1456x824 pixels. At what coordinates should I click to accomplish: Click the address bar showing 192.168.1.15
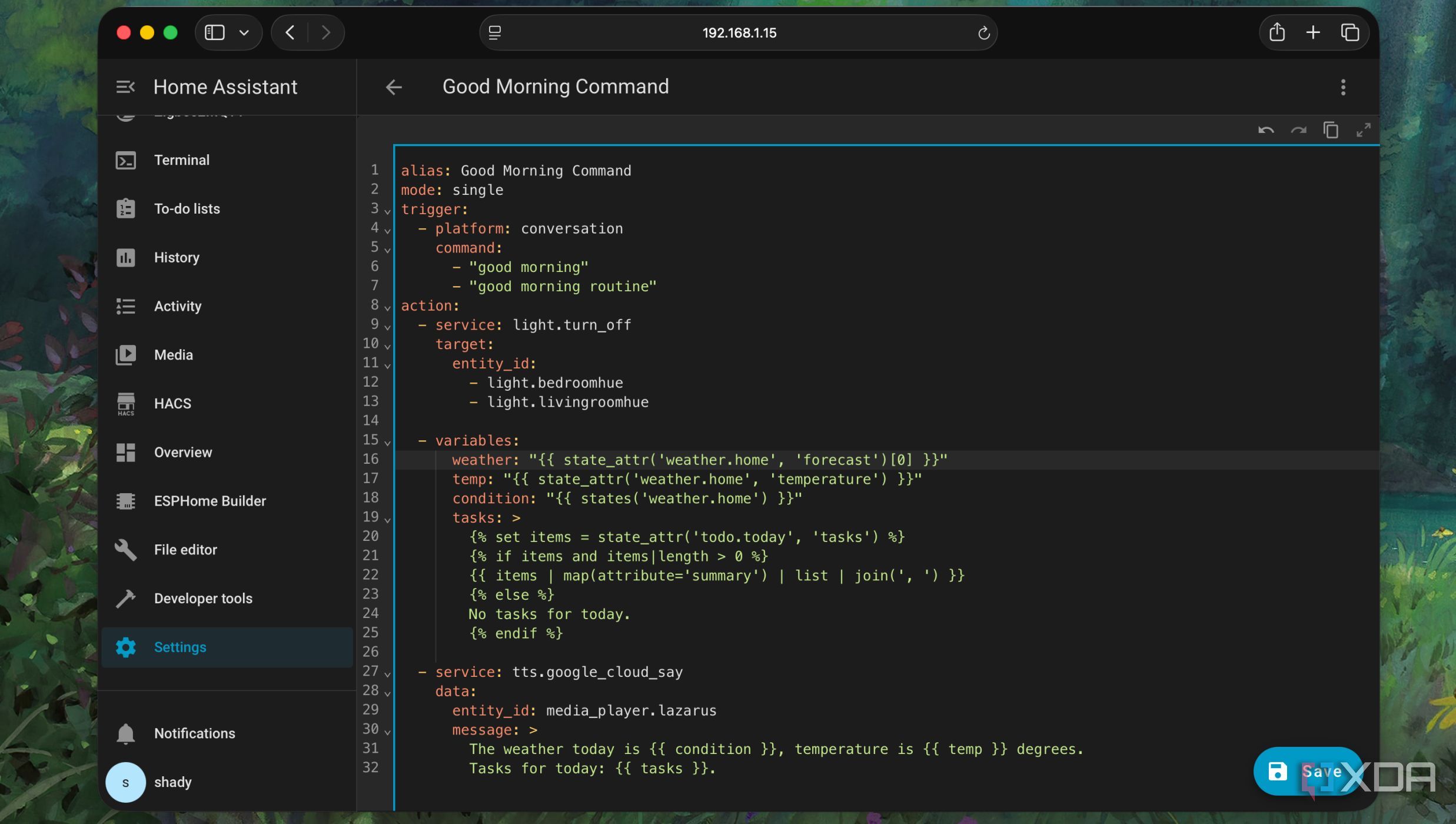[x=739, y=33]
